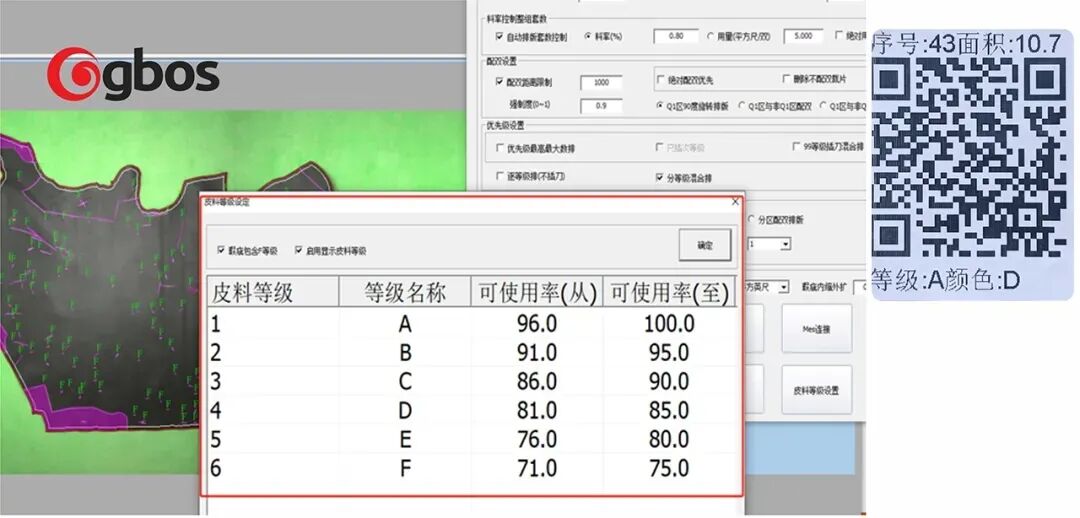The width and height of the screenshot is (1080, 518).
Task: Select grade name cell A
Action: 405,324
